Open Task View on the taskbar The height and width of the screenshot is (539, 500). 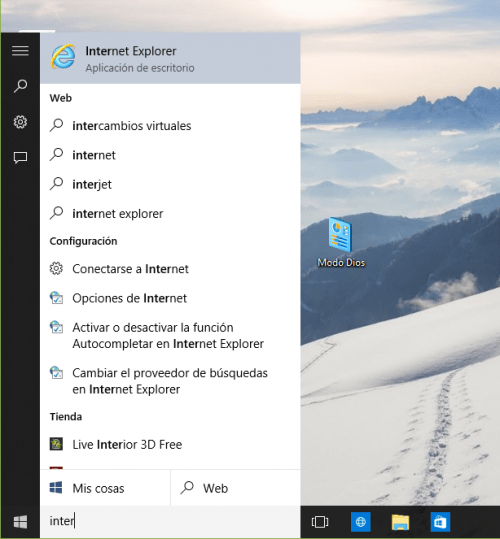coord(320,522)
